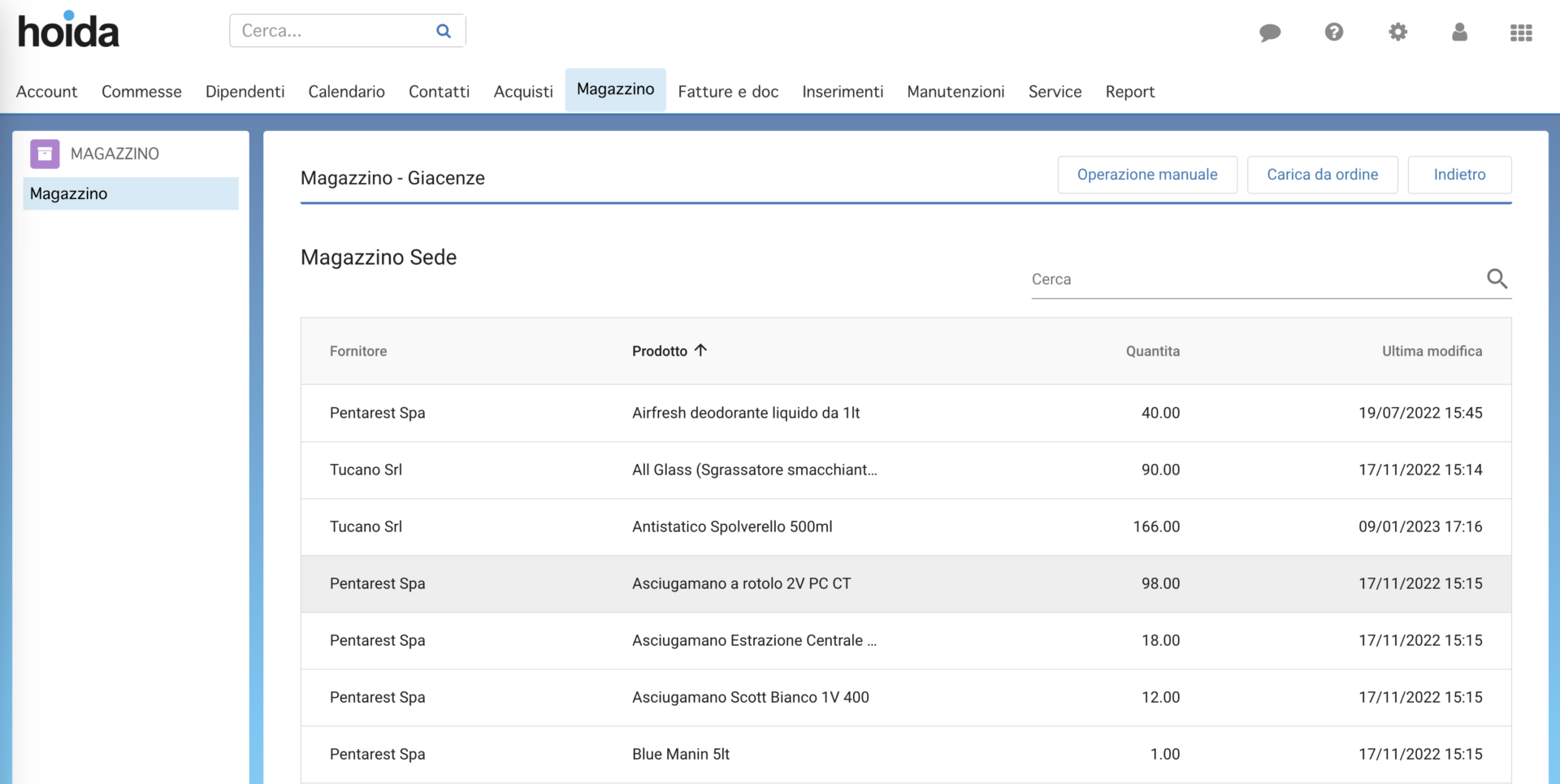Sort by Fornitore column header

coord(358,351)
